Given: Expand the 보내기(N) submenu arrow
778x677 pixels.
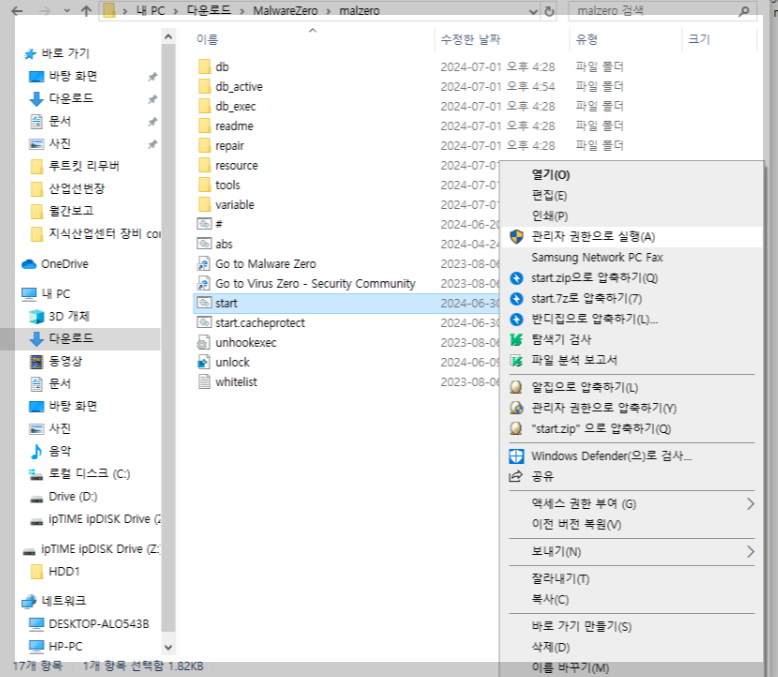Looking at the screenshot, I should point(750,551).
